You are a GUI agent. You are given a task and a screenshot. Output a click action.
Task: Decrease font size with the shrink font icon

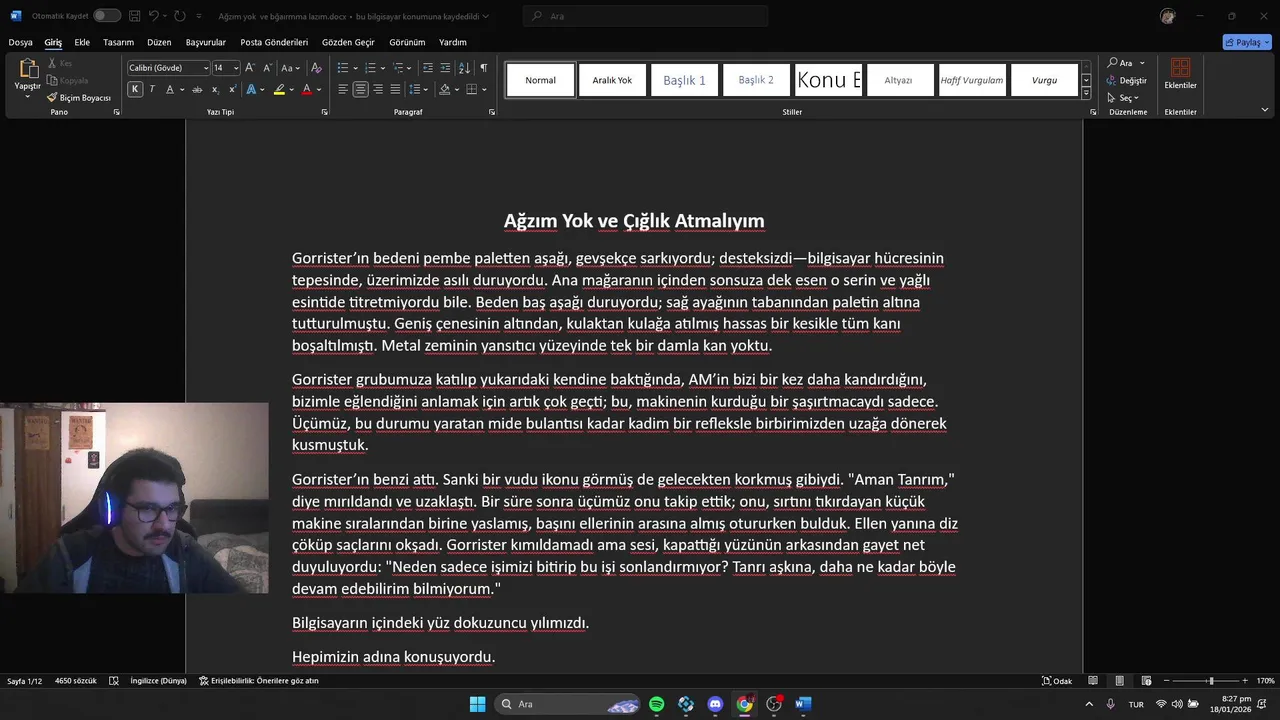tap(266, 68)
